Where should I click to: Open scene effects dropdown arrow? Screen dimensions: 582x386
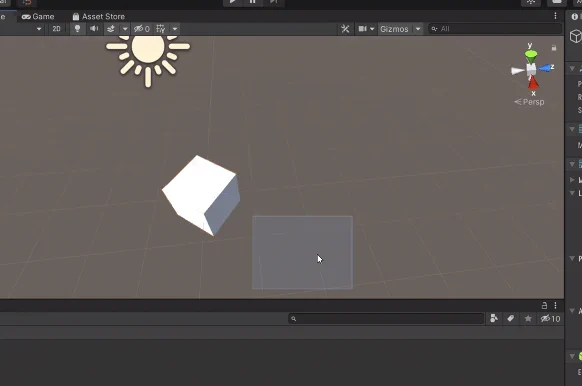click(x=125, y=29)
